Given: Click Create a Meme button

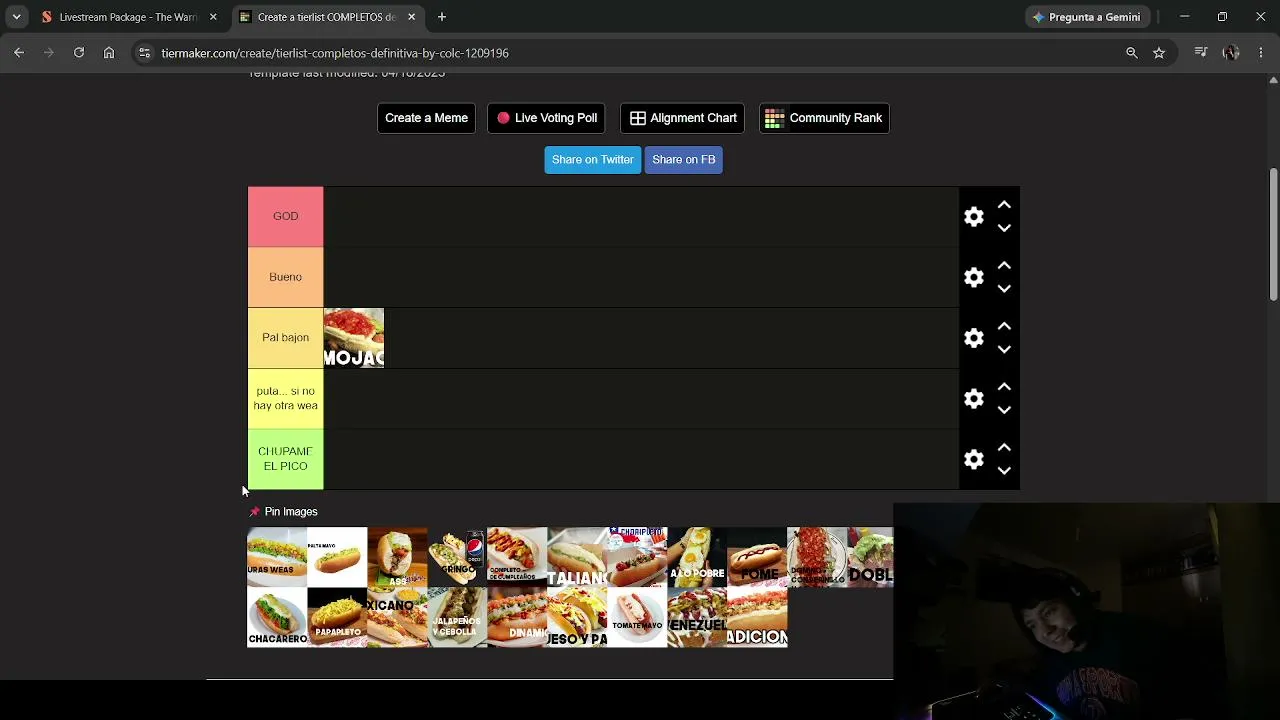Looking at the screenshot, I should 426,118.
